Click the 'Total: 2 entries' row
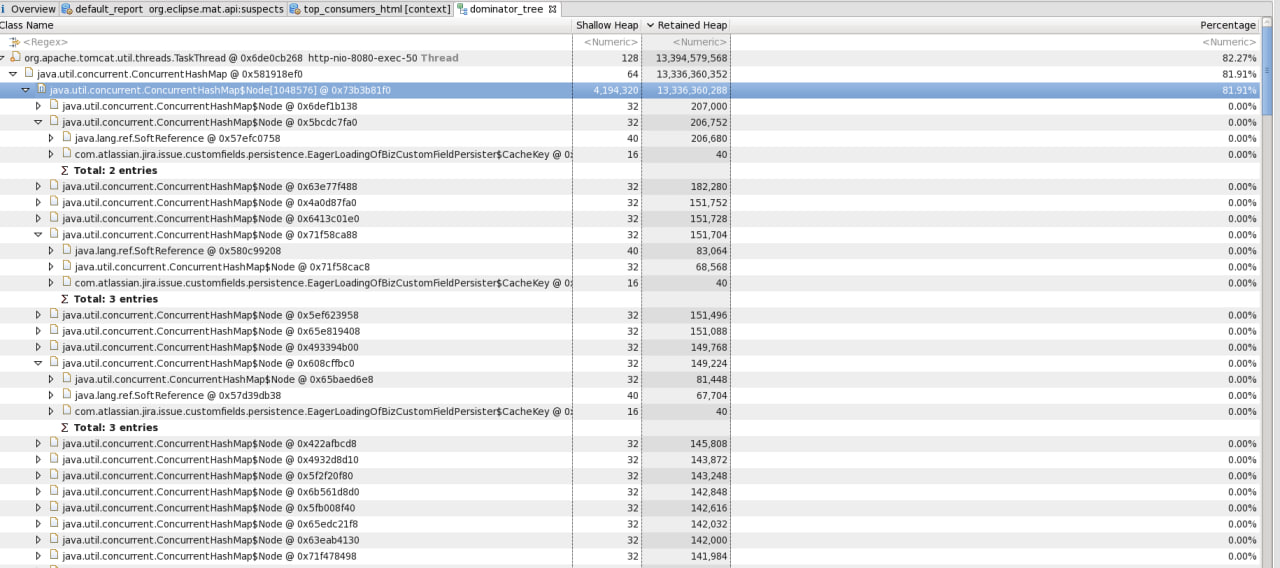Image resolution: width=1280 pixels, height=568 pixels. point(630,170)
